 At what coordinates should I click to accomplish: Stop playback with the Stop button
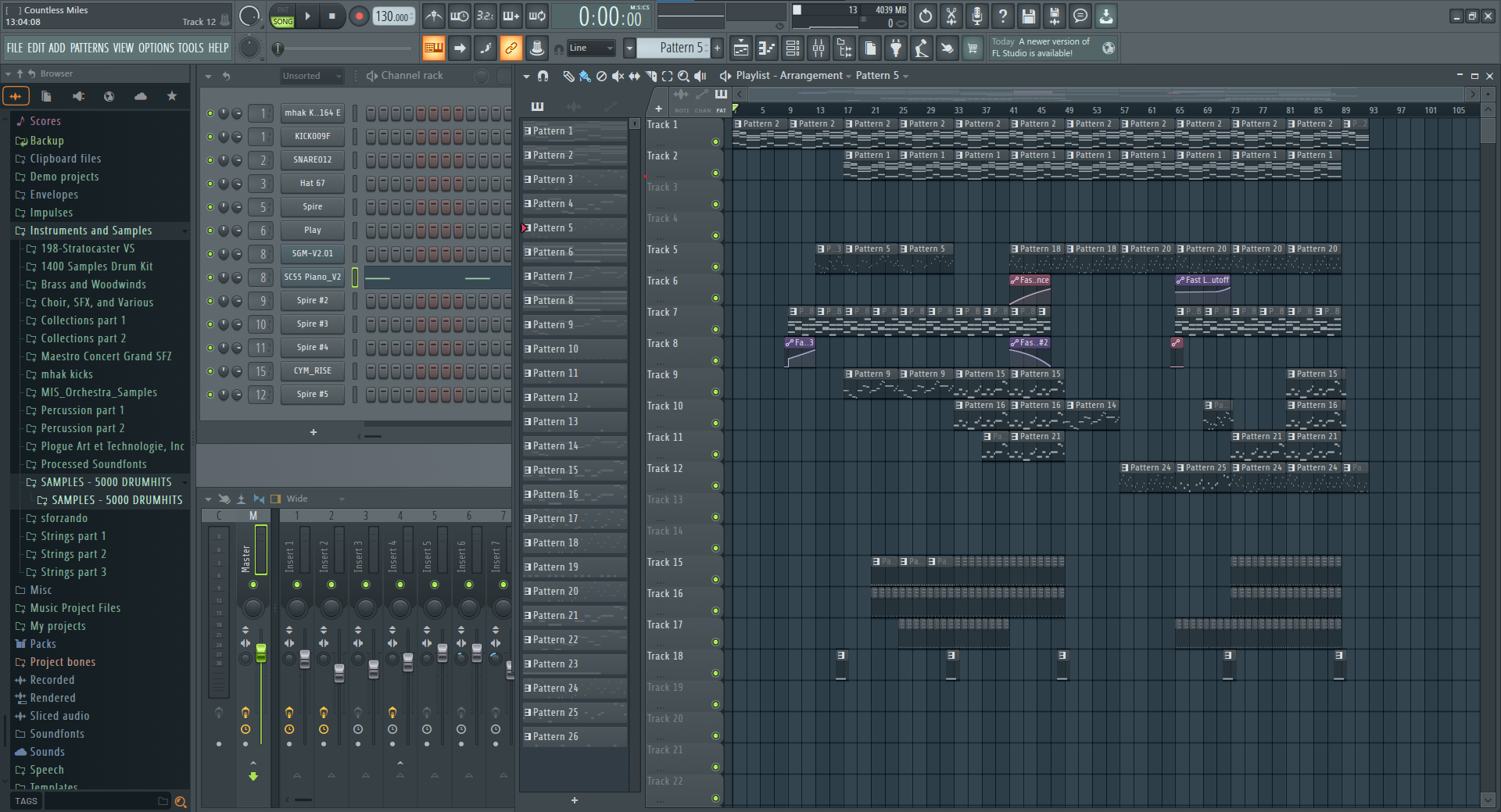point(331,16)
